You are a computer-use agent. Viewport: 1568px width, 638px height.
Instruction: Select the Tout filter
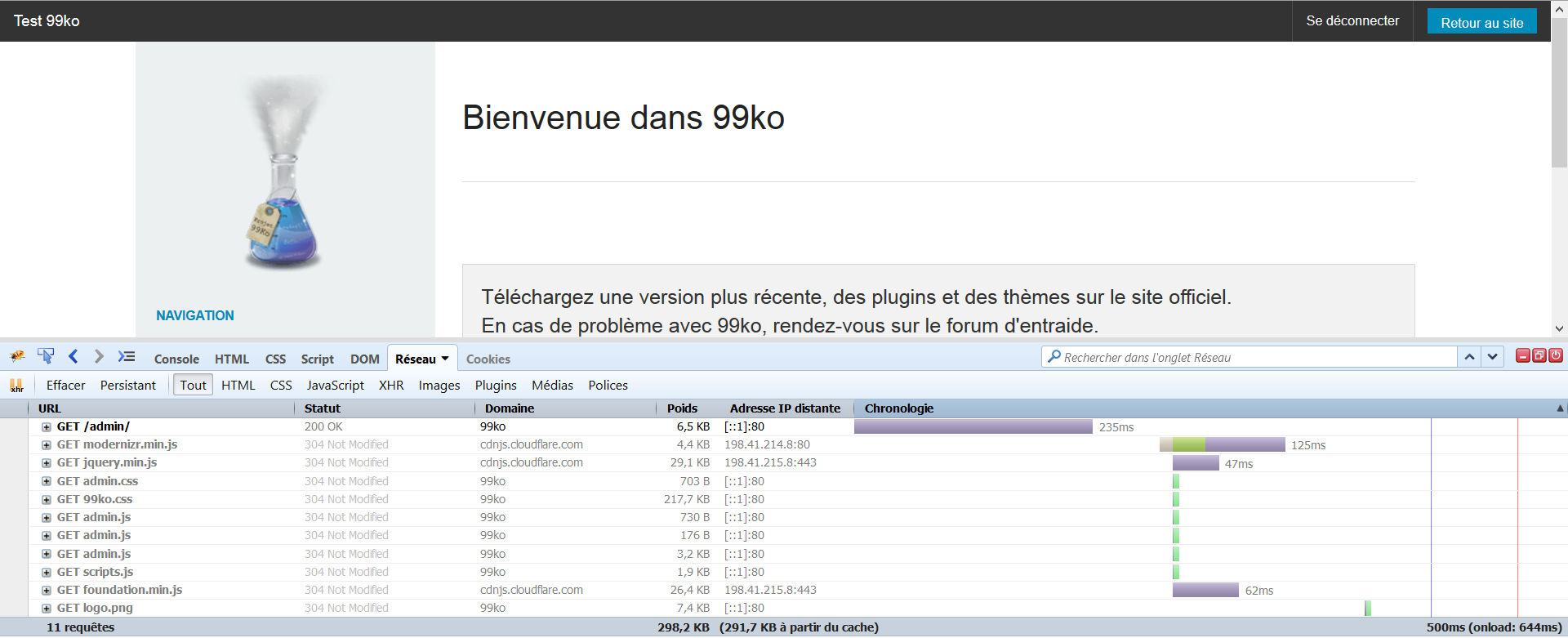tap(193, 385)
